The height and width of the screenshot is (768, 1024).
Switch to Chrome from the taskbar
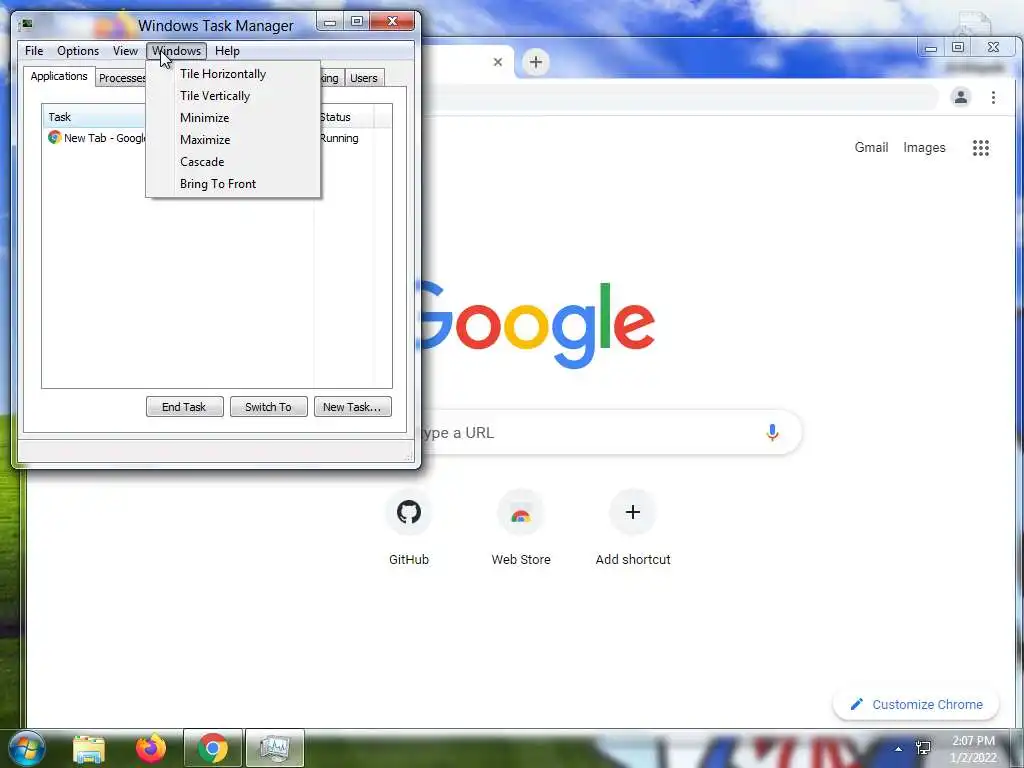pyautogui.click(x=213, y=748)
